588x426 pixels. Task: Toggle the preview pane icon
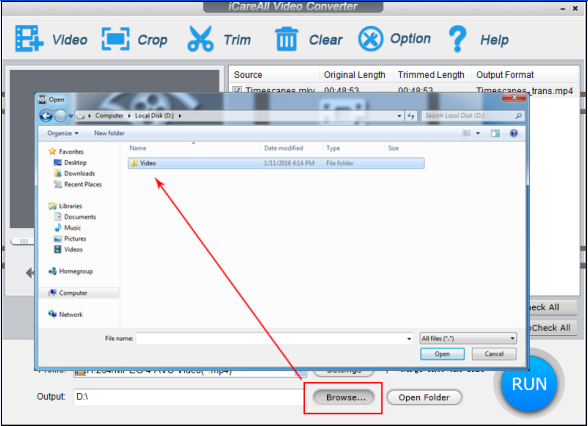pos(495,133)
